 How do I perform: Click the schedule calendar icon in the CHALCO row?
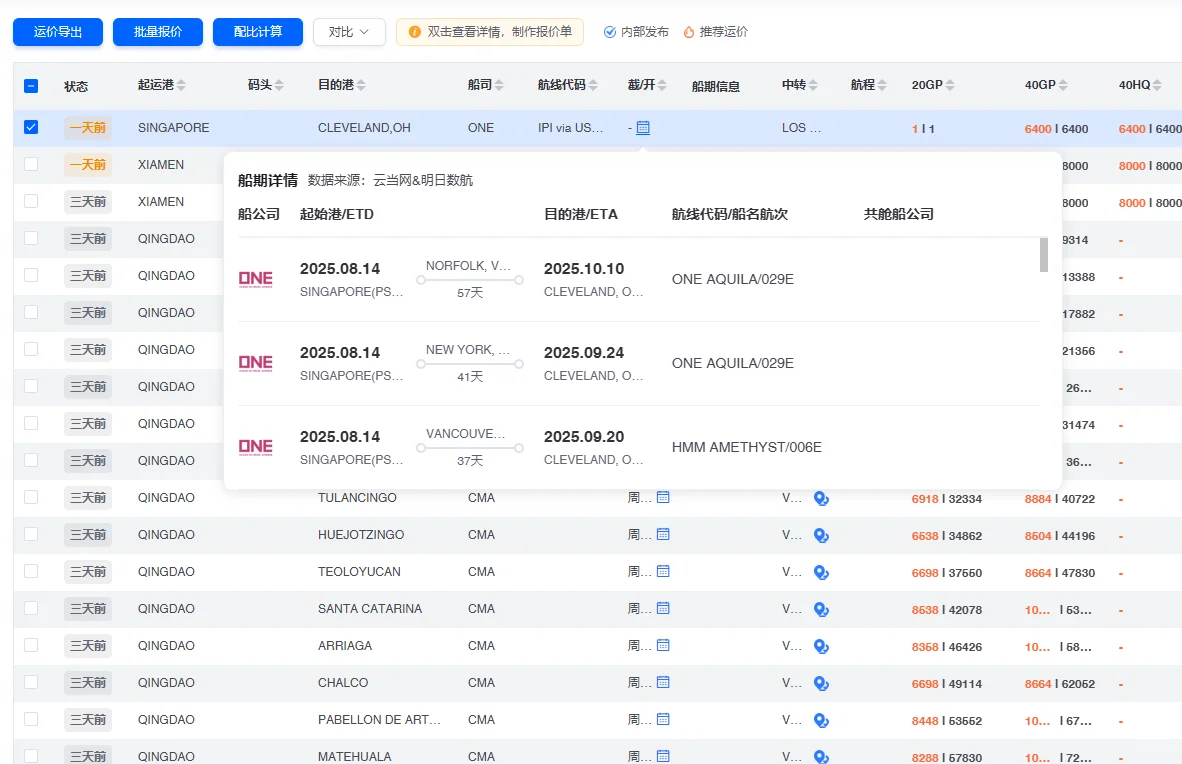661,682
